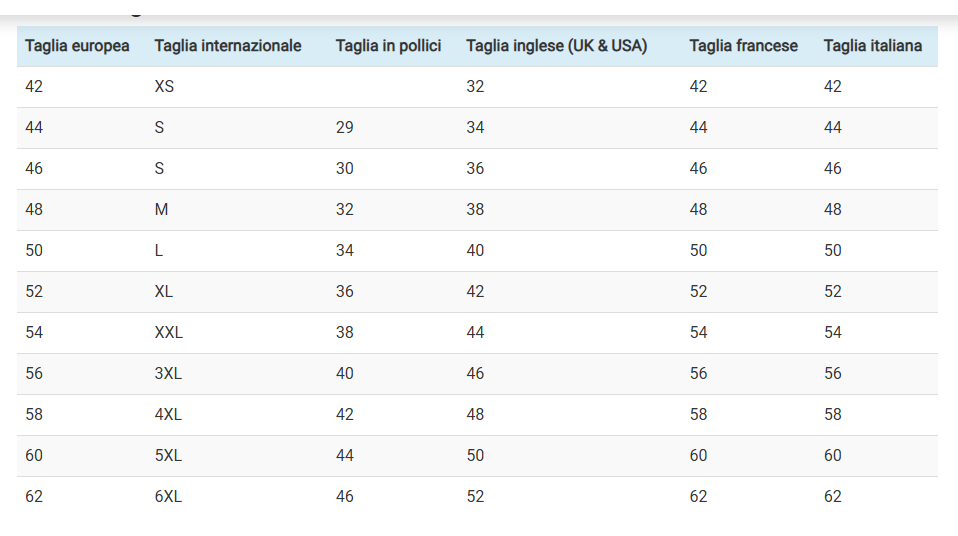Click the Taglia francese column header
Screen dimensions: 958x536
744,46
